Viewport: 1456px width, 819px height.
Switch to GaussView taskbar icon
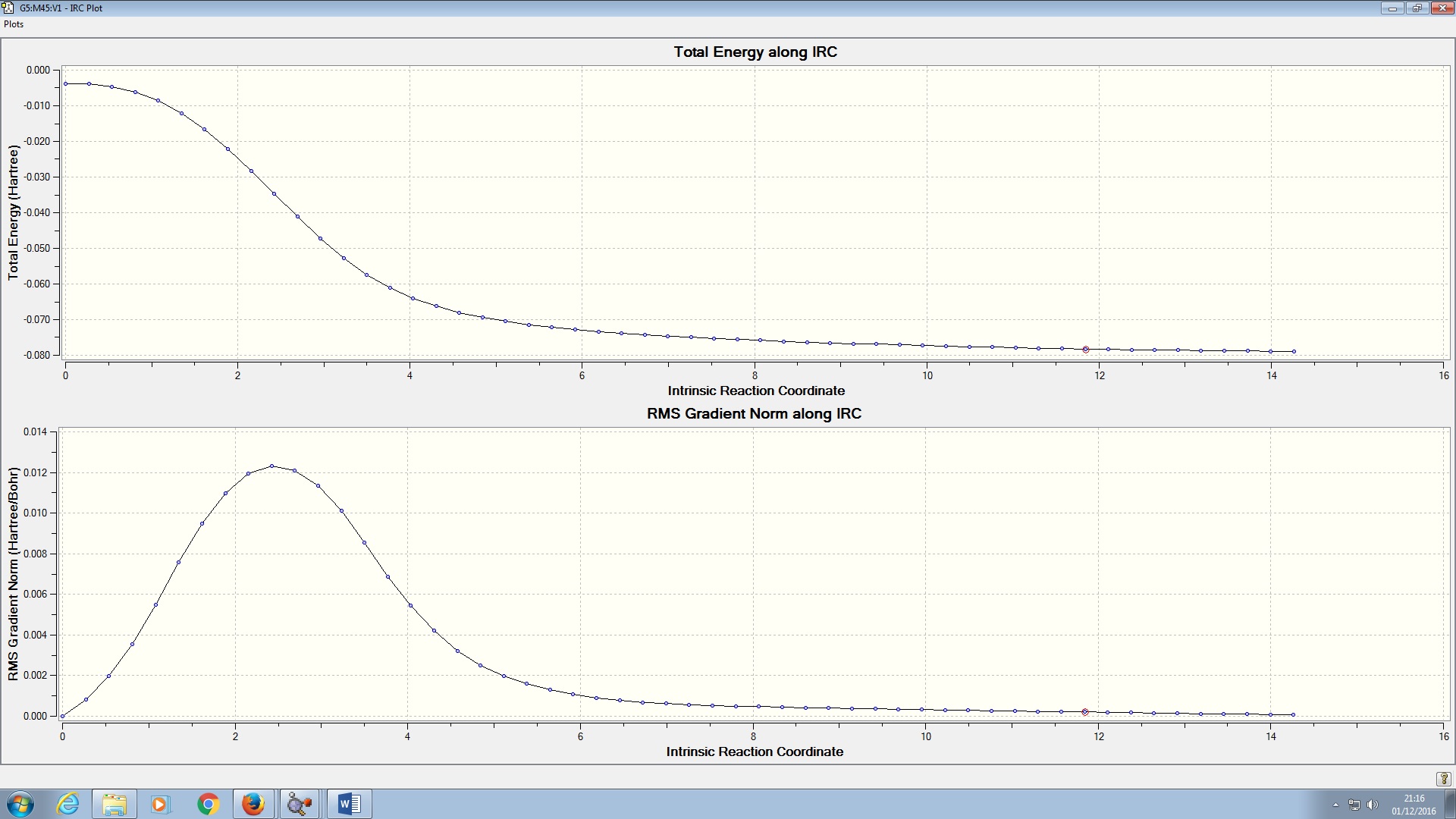point(300,804)
